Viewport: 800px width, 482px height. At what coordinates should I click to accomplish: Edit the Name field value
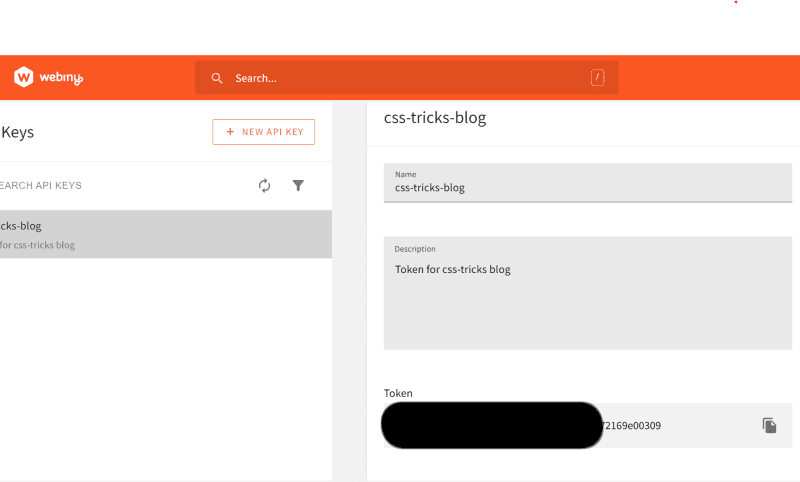pos(588,187)
